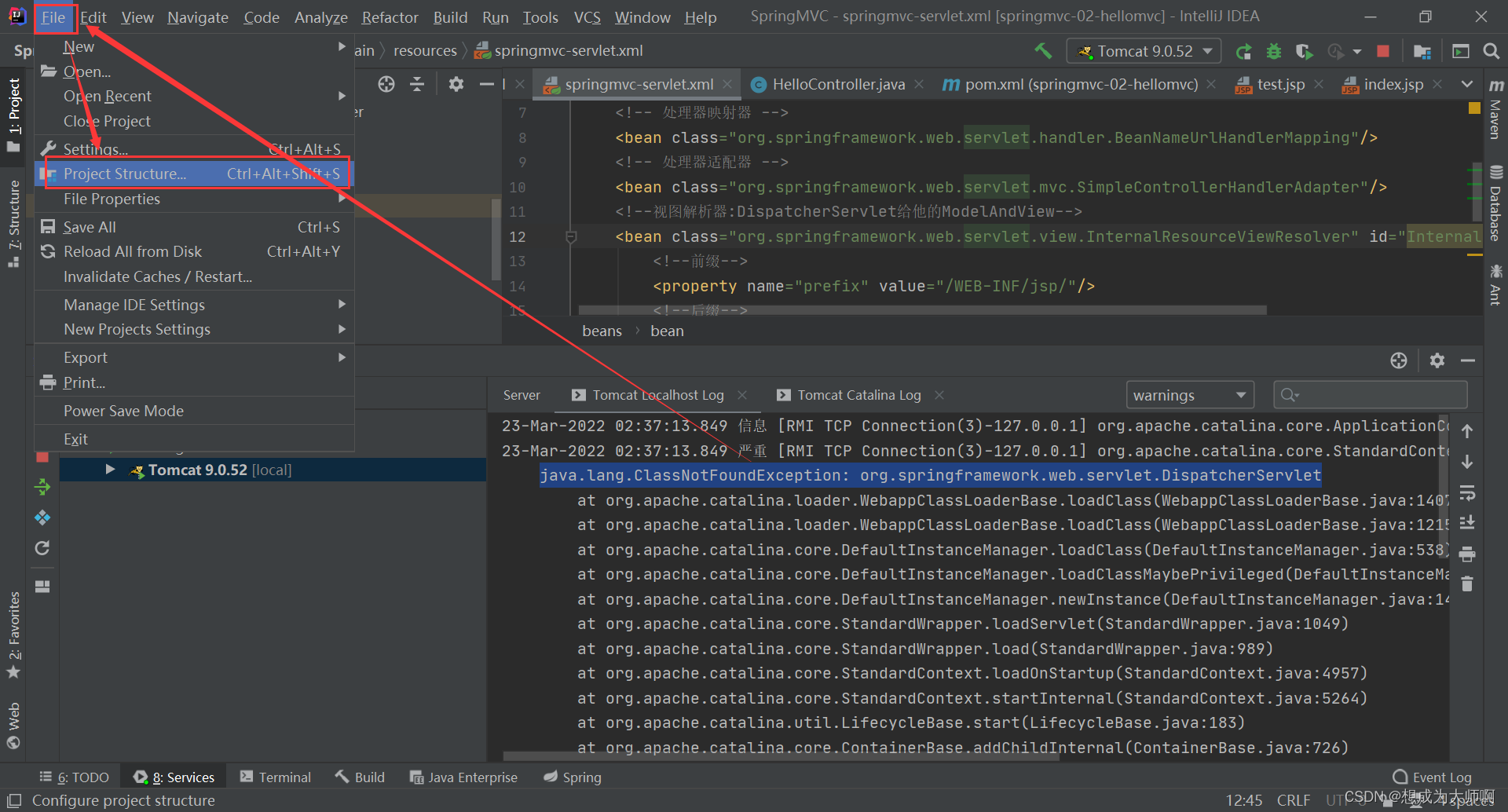
Task: Choose Invalidate Caches / Restart...
Action: [x=195, y=276]
